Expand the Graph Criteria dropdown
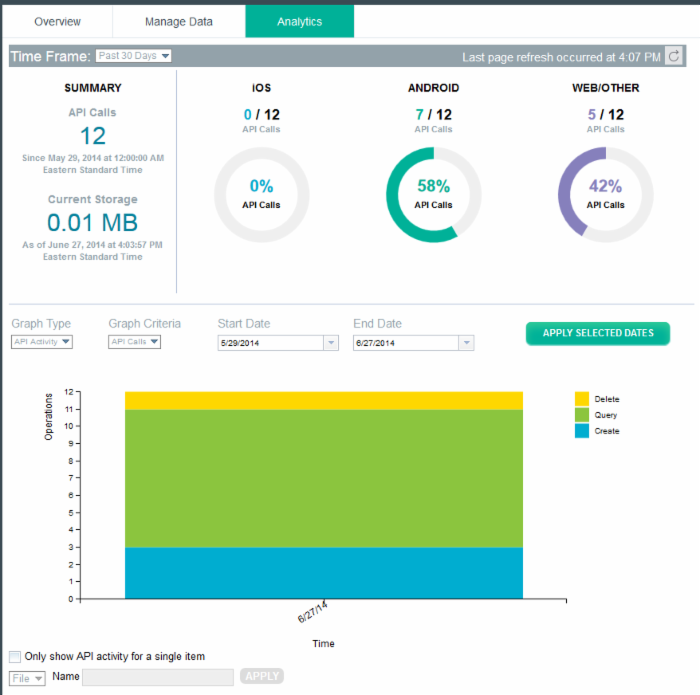 135,342
